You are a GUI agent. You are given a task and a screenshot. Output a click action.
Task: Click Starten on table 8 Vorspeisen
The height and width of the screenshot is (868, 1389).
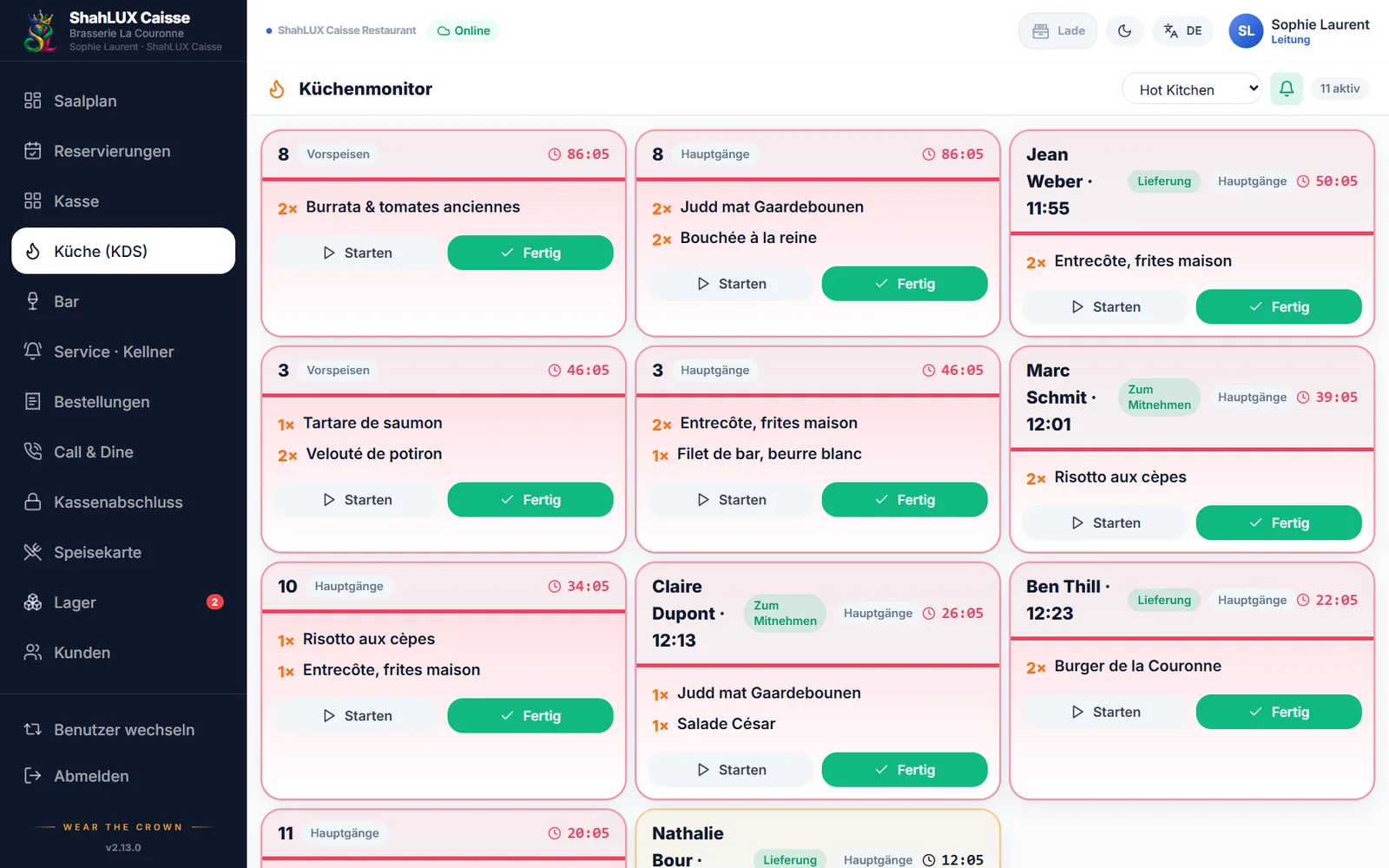[x=358, y=253]
